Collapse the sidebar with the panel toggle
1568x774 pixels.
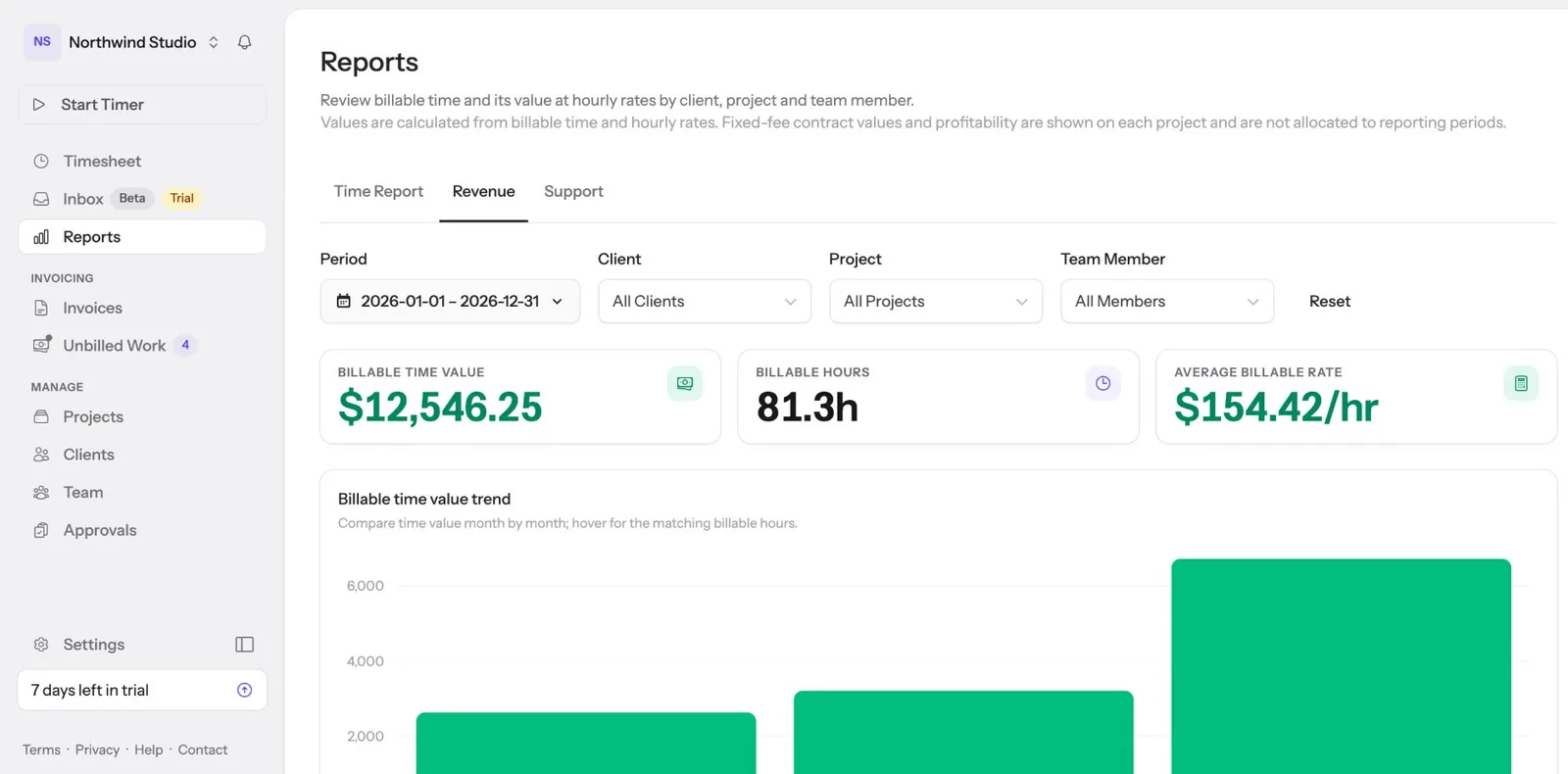pyautogui.click(x=245, y=645)
